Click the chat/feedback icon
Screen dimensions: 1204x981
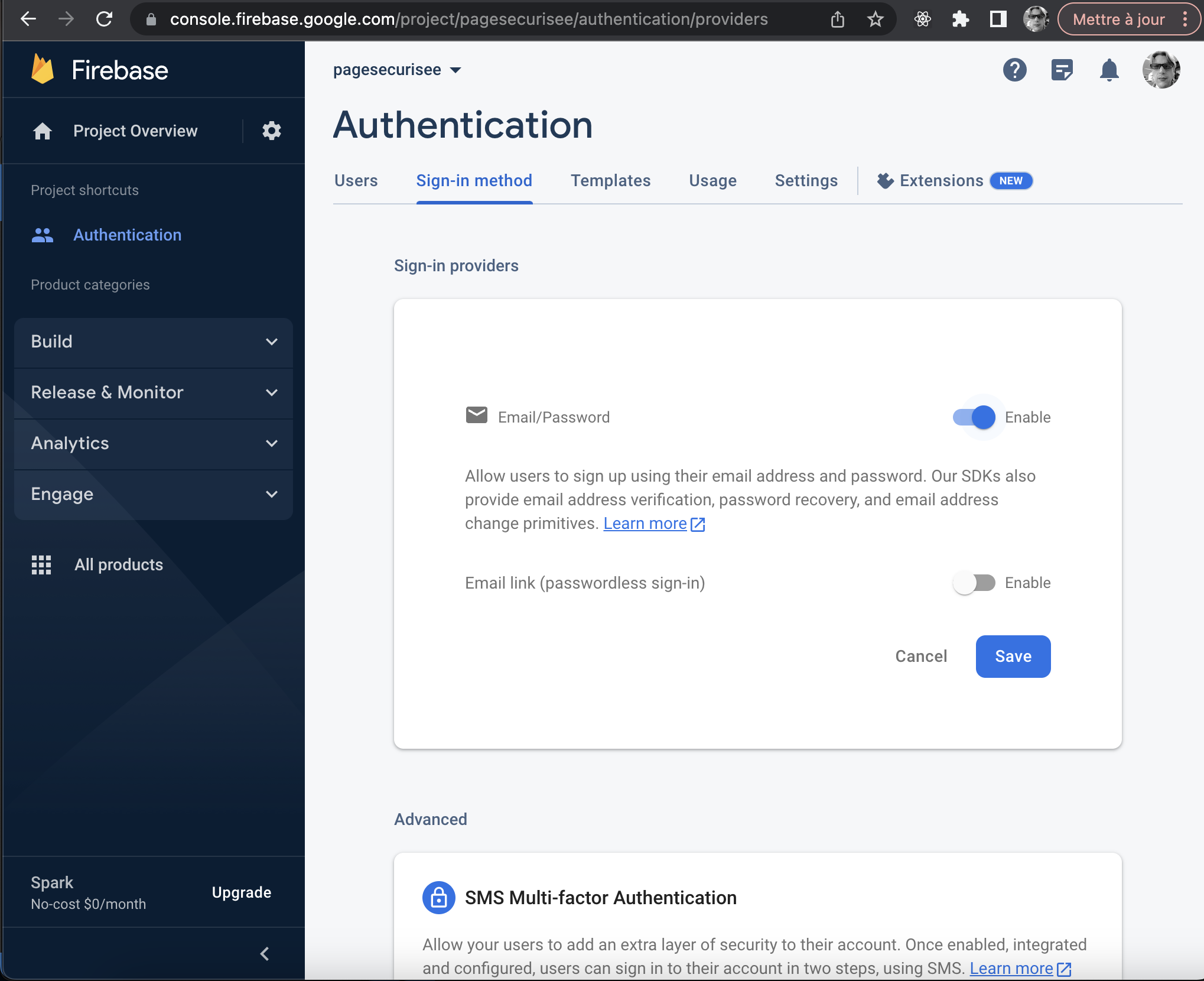point(1062,69)
